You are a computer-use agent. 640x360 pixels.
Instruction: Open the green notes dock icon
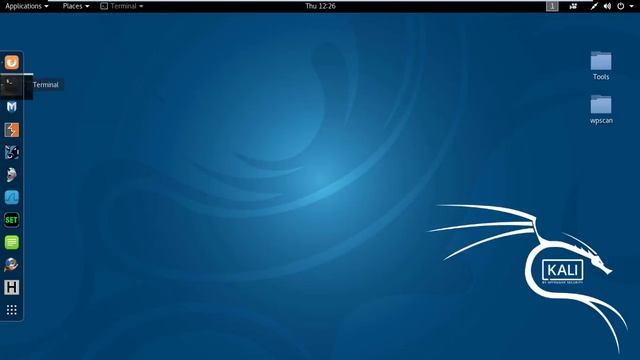click(x=12, y=242)
